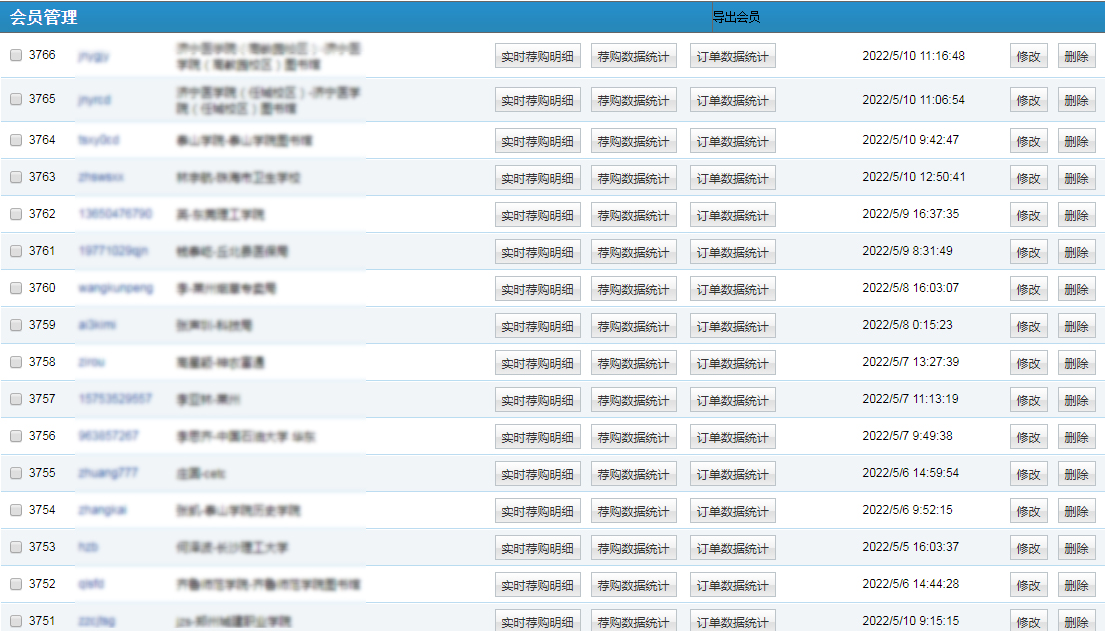Click 修改 for member 3766
Image resolution: width=1105 pixels, height=631 pixels.
pyautogui.click(x=1028, y=57)
